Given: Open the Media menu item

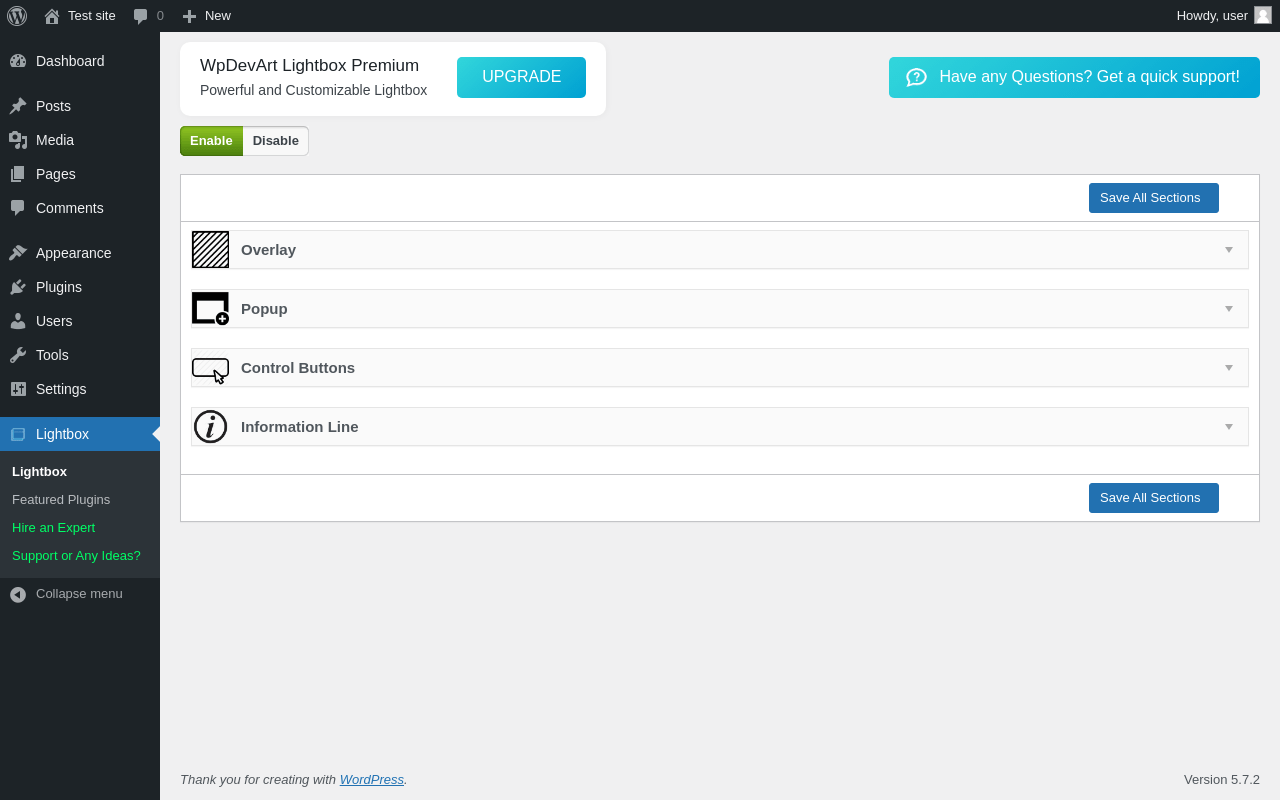Looking at the screenshot, I should [x=80, y=140].
